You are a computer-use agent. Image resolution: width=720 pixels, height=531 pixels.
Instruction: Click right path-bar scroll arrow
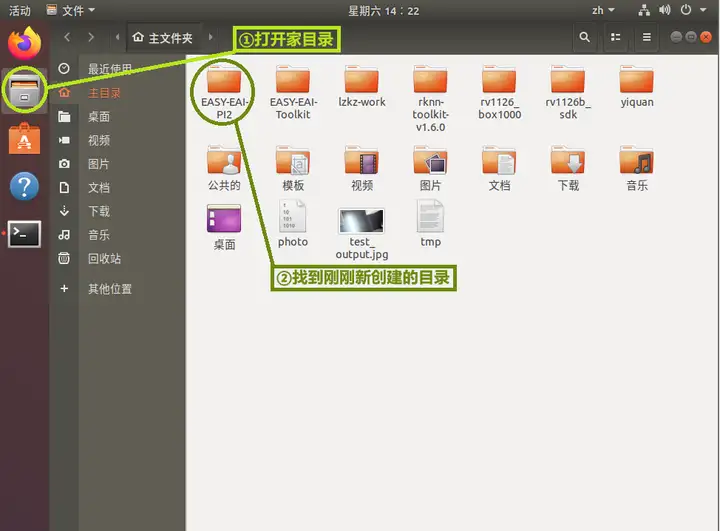[x=211, y=37]
